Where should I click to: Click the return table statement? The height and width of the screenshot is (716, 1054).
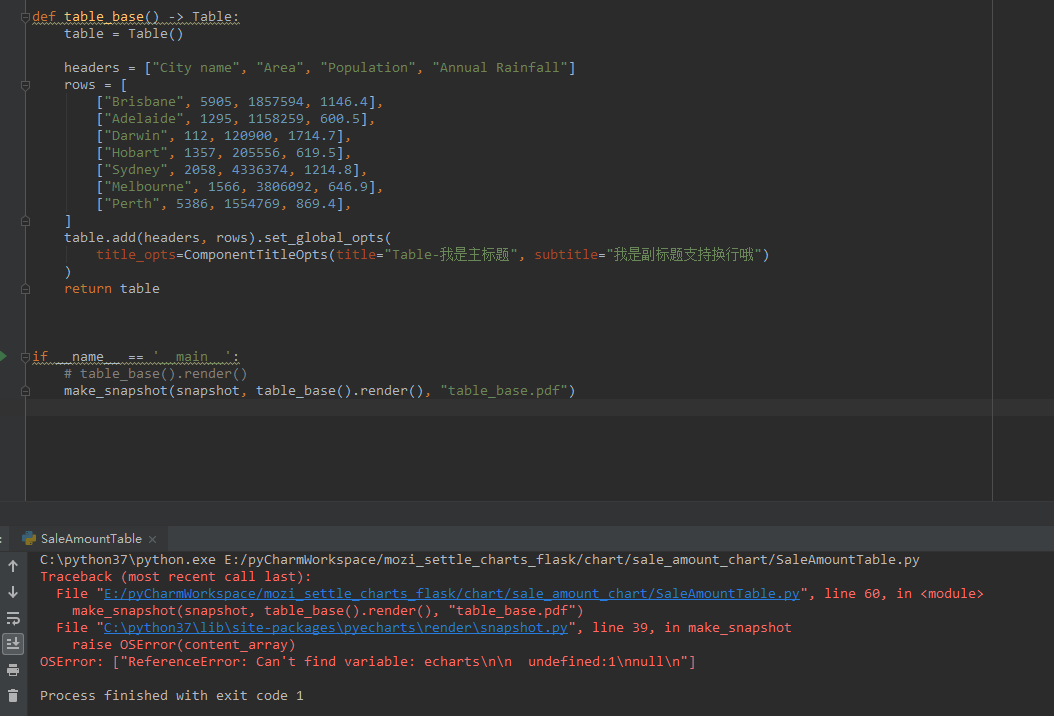tap(112, 288)
